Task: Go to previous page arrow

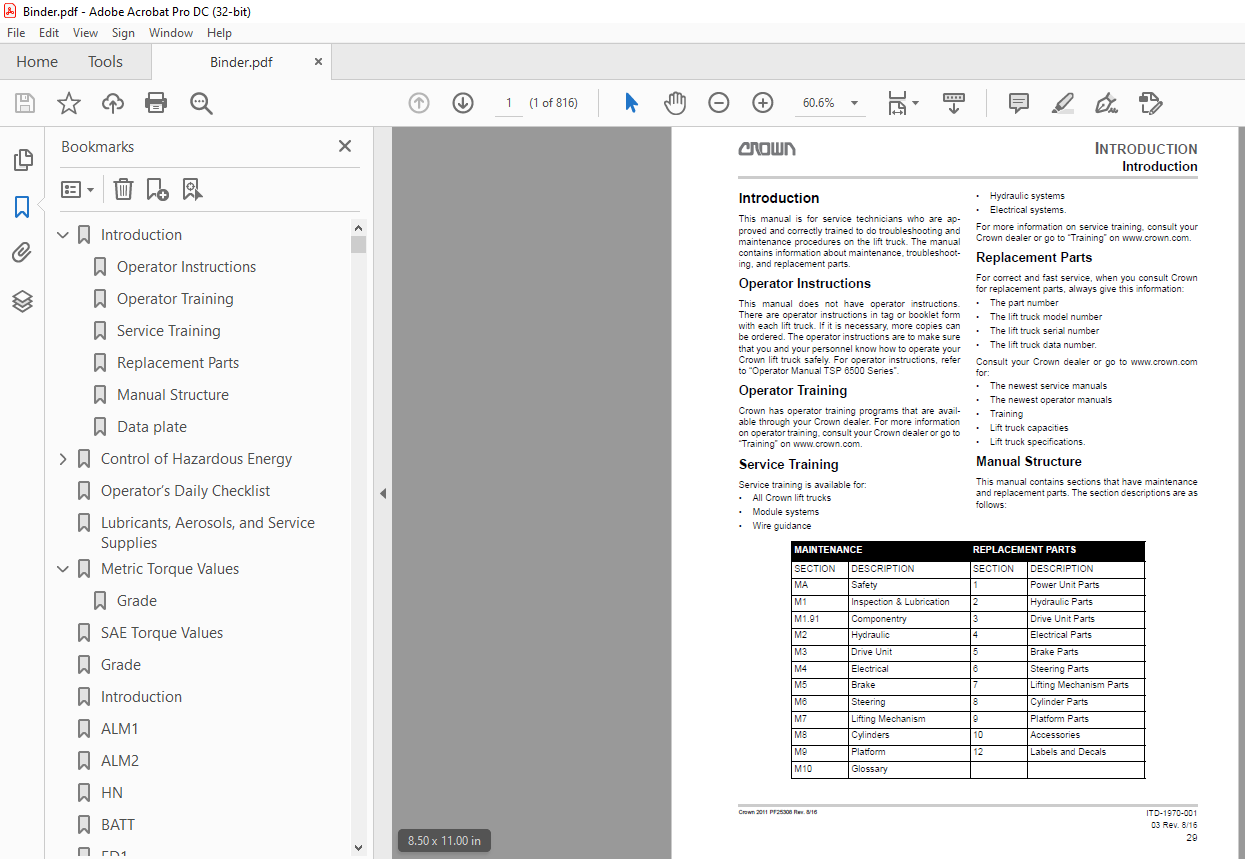Action: point(419,103)
